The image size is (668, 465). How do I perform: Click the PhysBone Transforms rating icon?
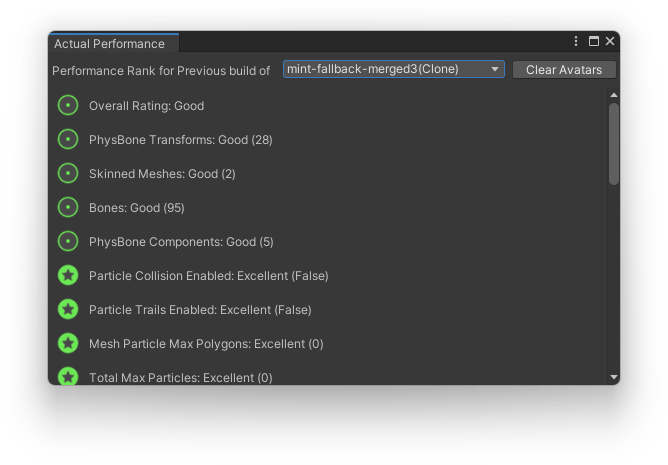pyautogui.click(x=68, y=139)
